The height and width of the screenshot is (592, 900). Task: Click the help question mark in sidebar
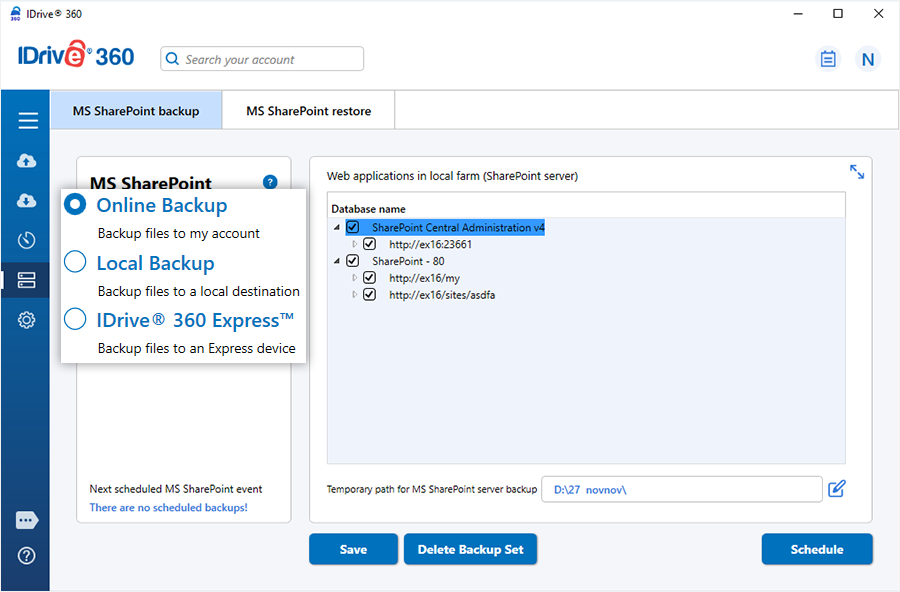click(x=27, y=556)
